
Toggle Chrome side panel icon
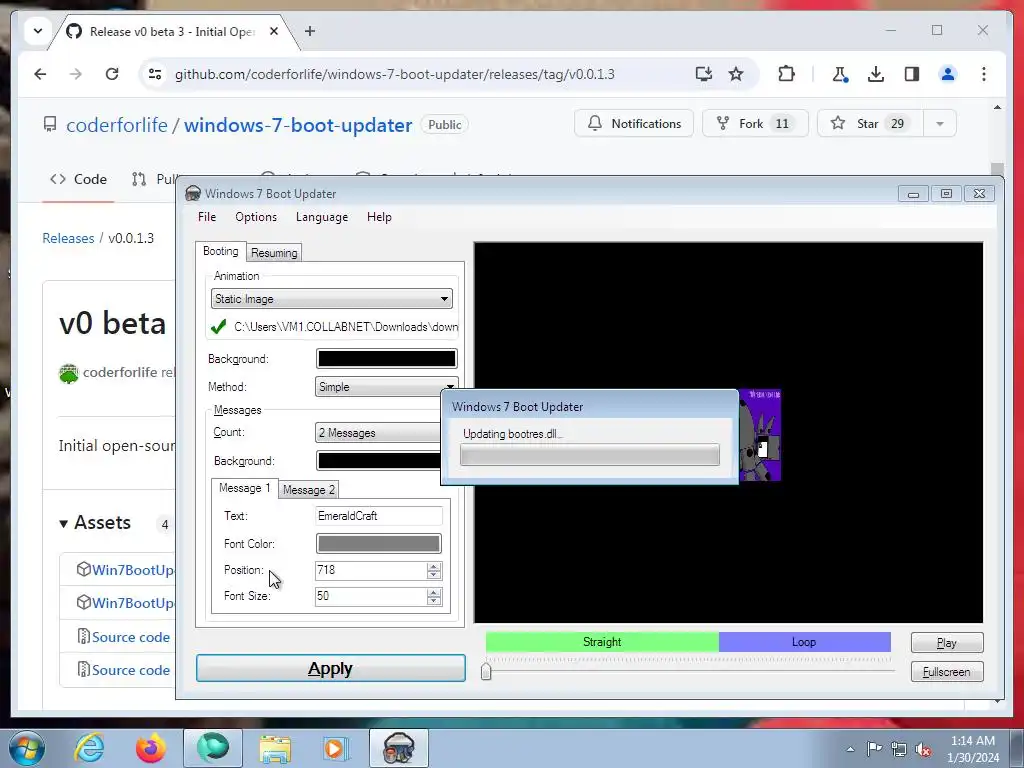912,74
